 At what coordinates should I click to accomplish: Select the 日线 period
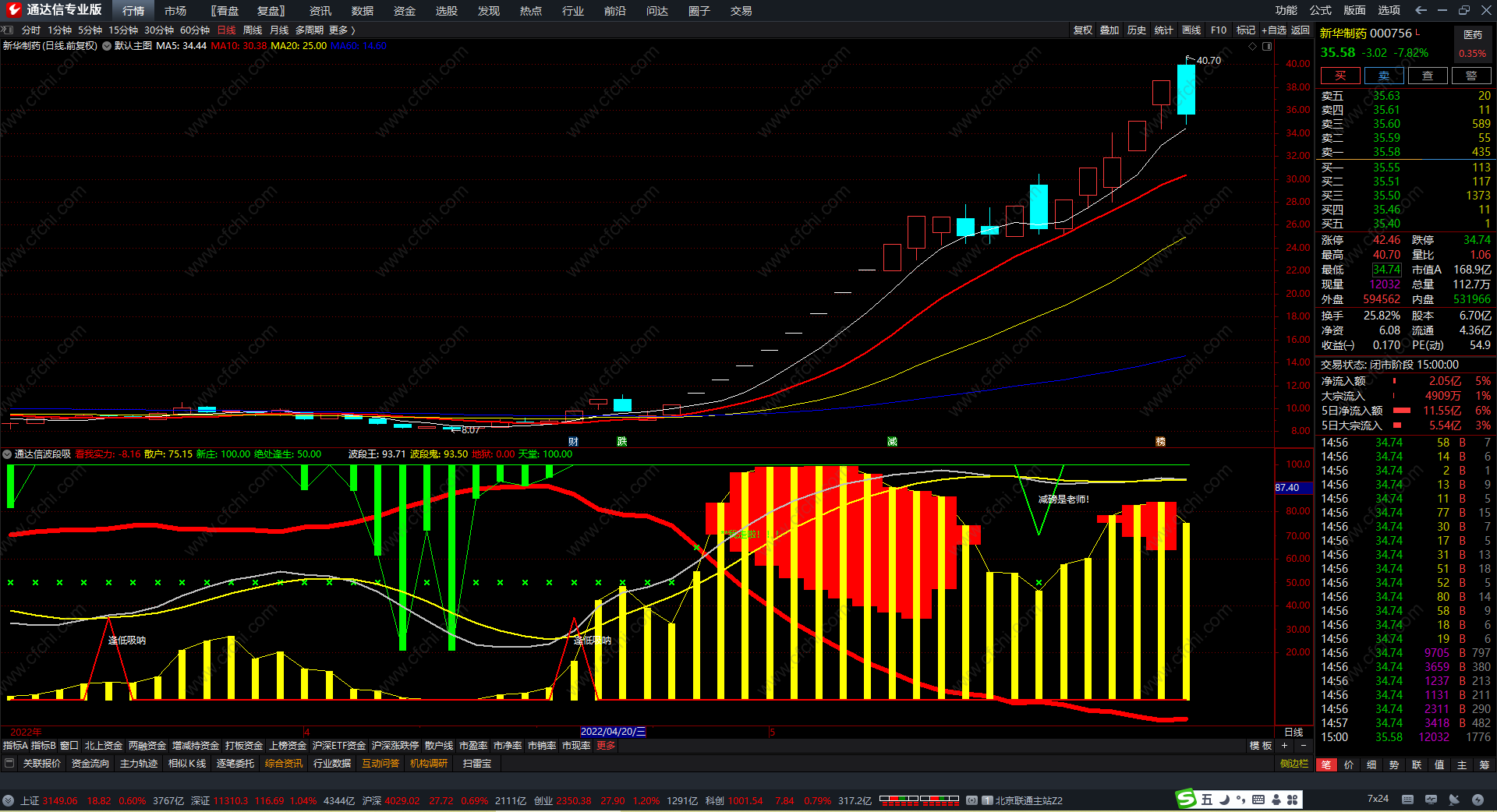(x=226, y=30)
